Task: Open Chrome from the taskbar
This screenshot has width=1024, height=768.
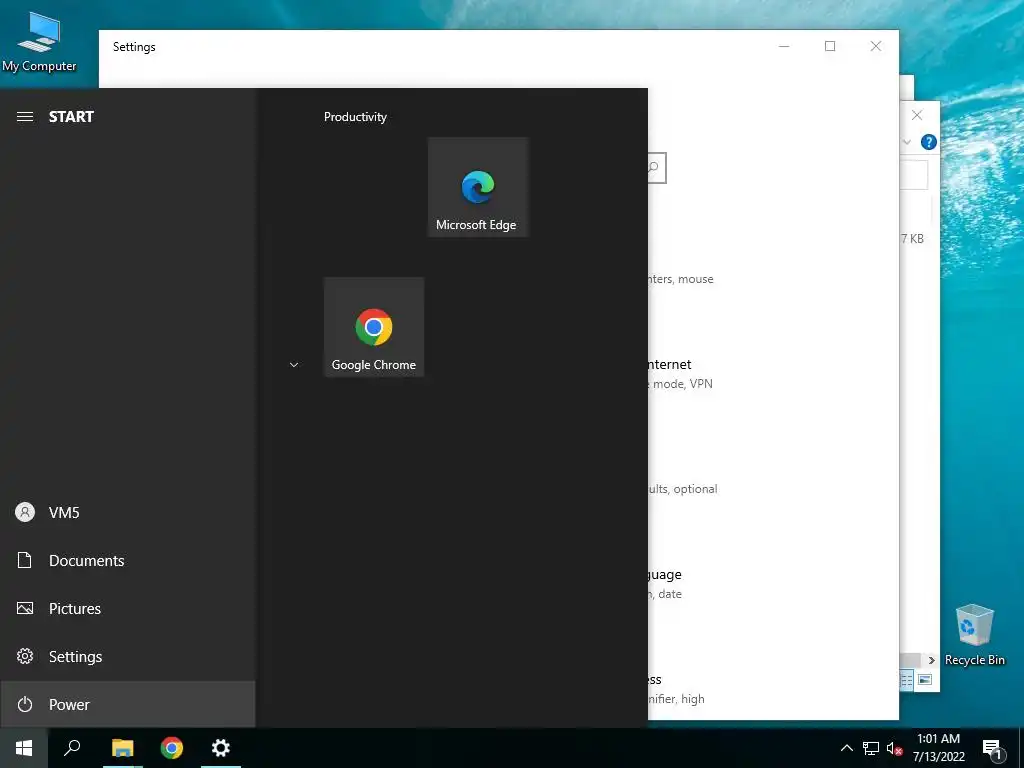Action: (172, 748)
